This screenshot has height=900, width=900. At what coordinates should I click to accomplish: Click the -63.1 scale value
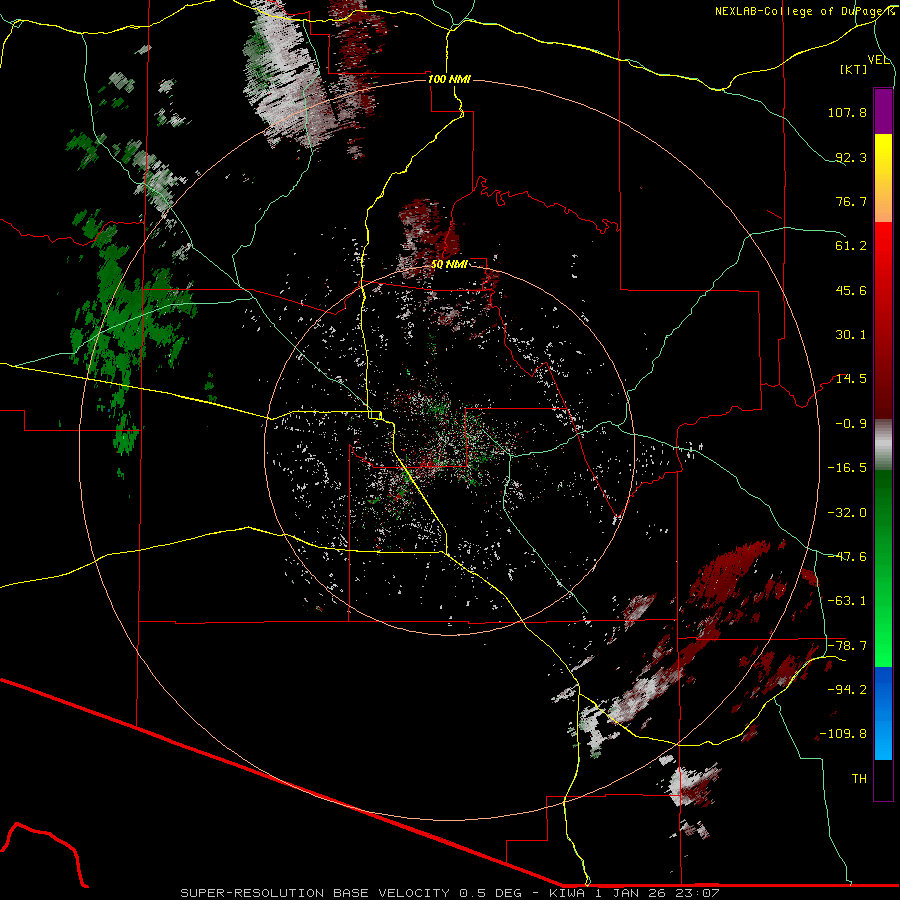[x=847, y=601]
